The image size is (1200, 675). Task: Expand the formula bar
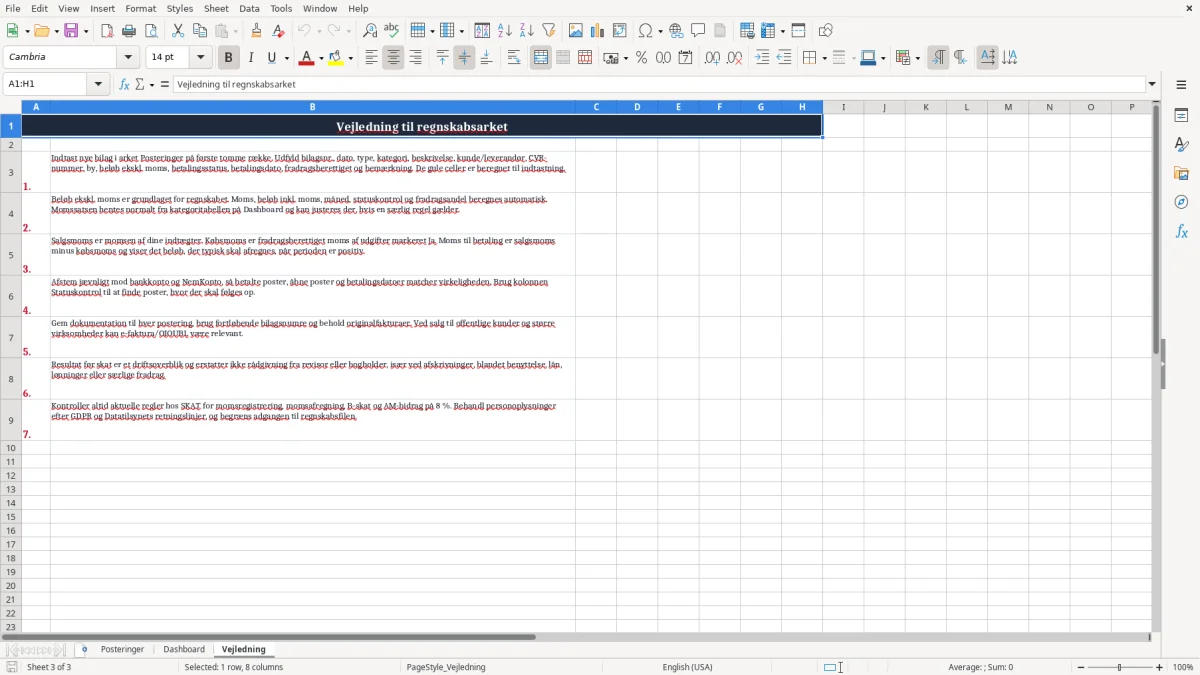(x=1152, y=84)
